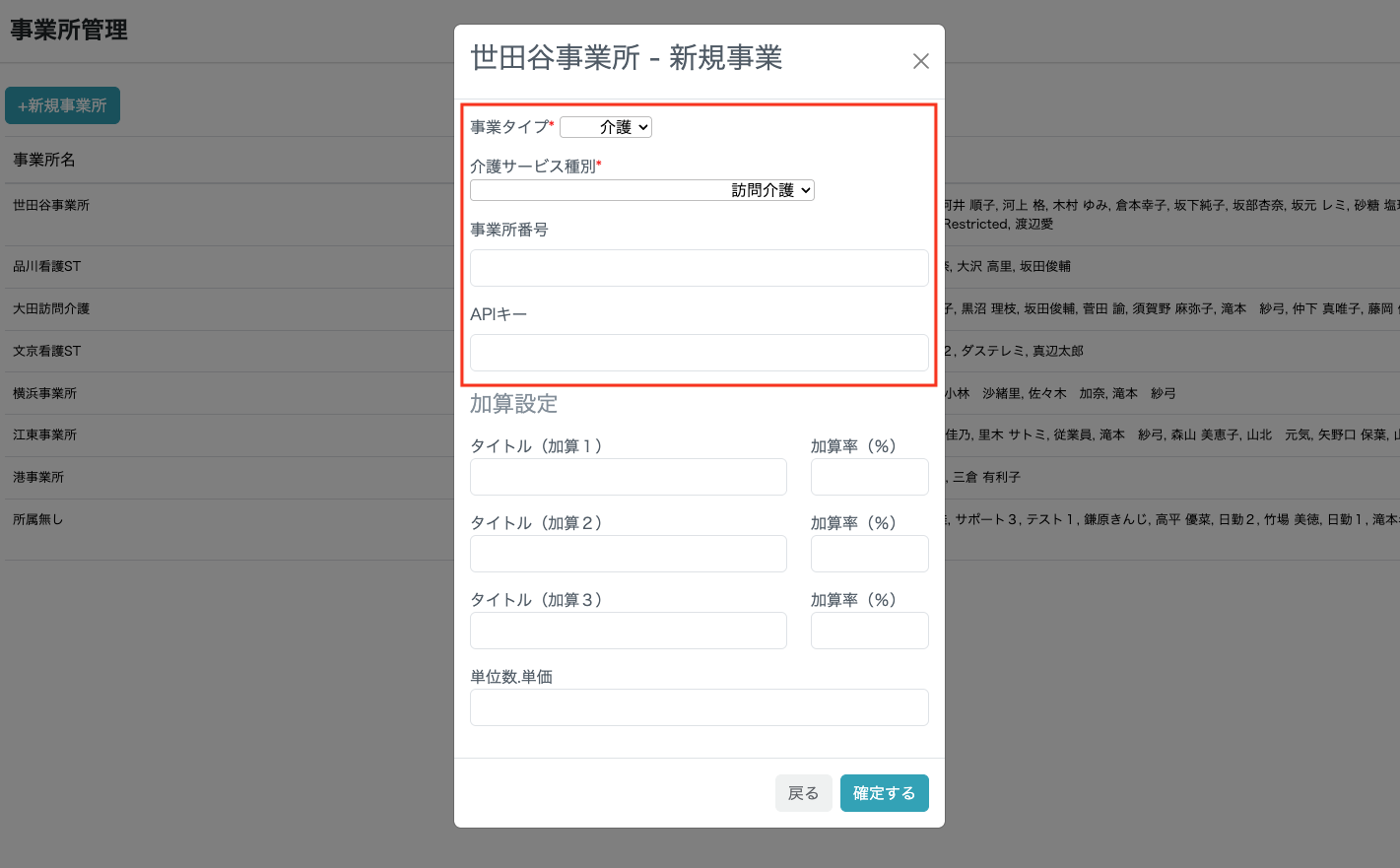Click the 単位数.単価 input field

click(699, 707)
